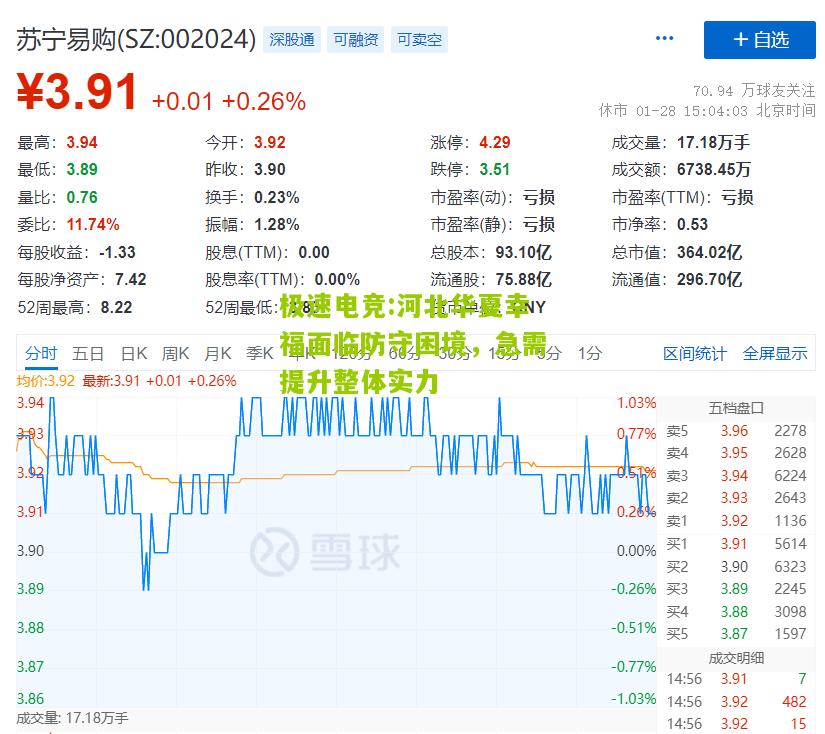Click the 成交明细 trade details header
This screenshot has height=734, width=825.
pos(736,658)
